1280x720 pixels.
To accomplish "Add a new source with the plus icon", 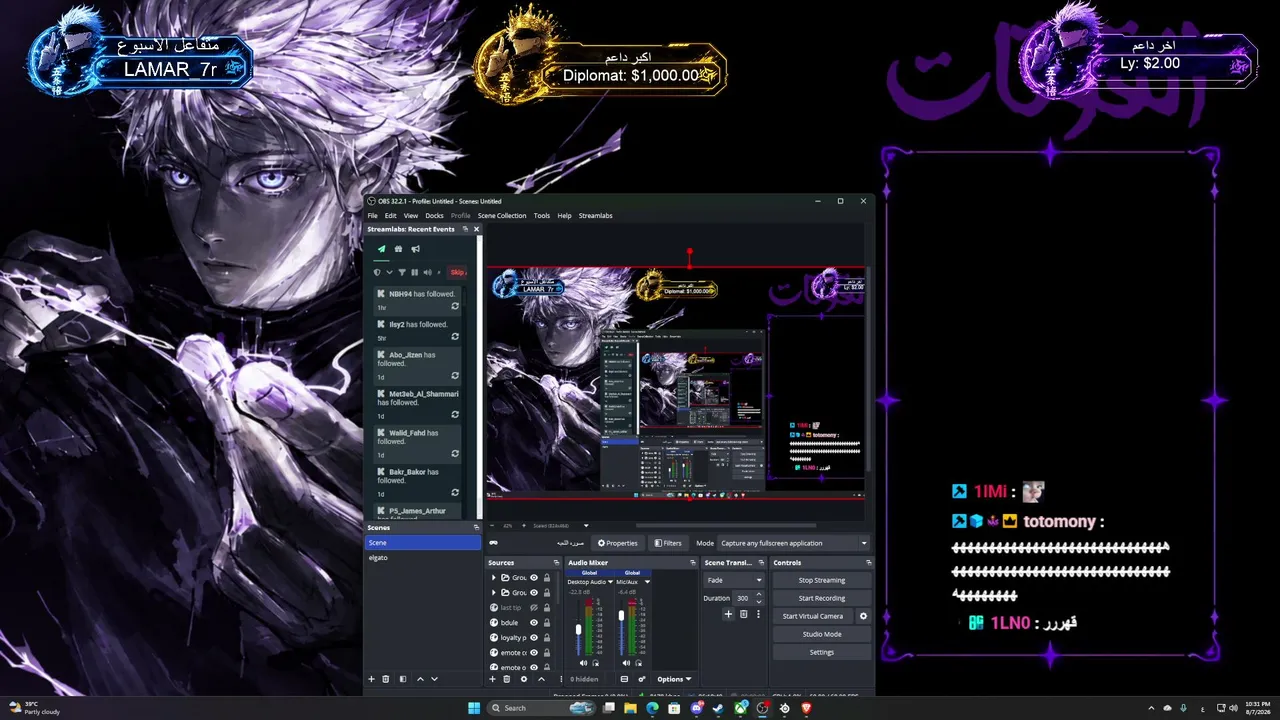I will 492,679.
